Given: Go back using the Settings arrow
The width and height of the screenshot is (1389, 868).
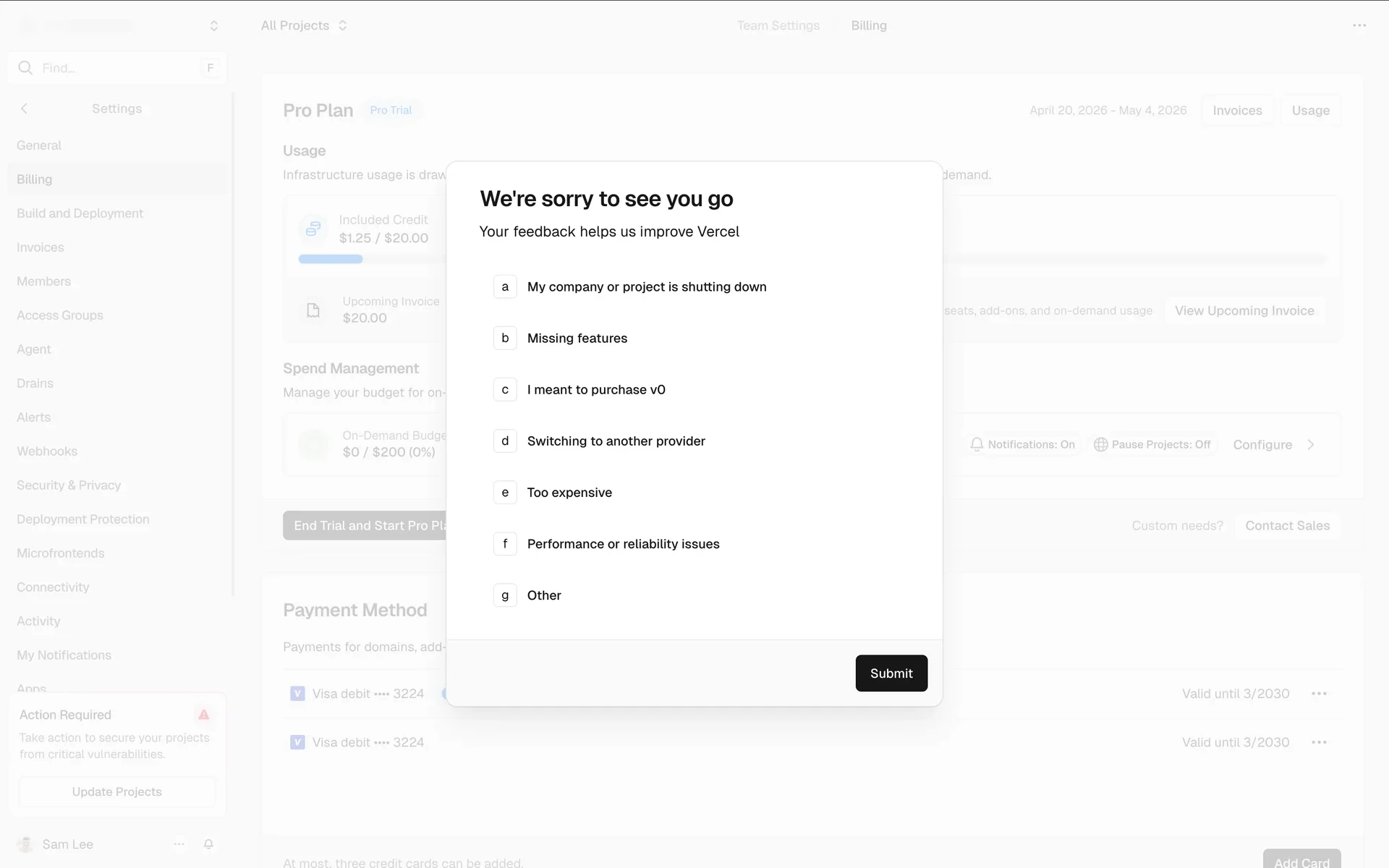Looking at the screenshot, I should pos(24,109).
